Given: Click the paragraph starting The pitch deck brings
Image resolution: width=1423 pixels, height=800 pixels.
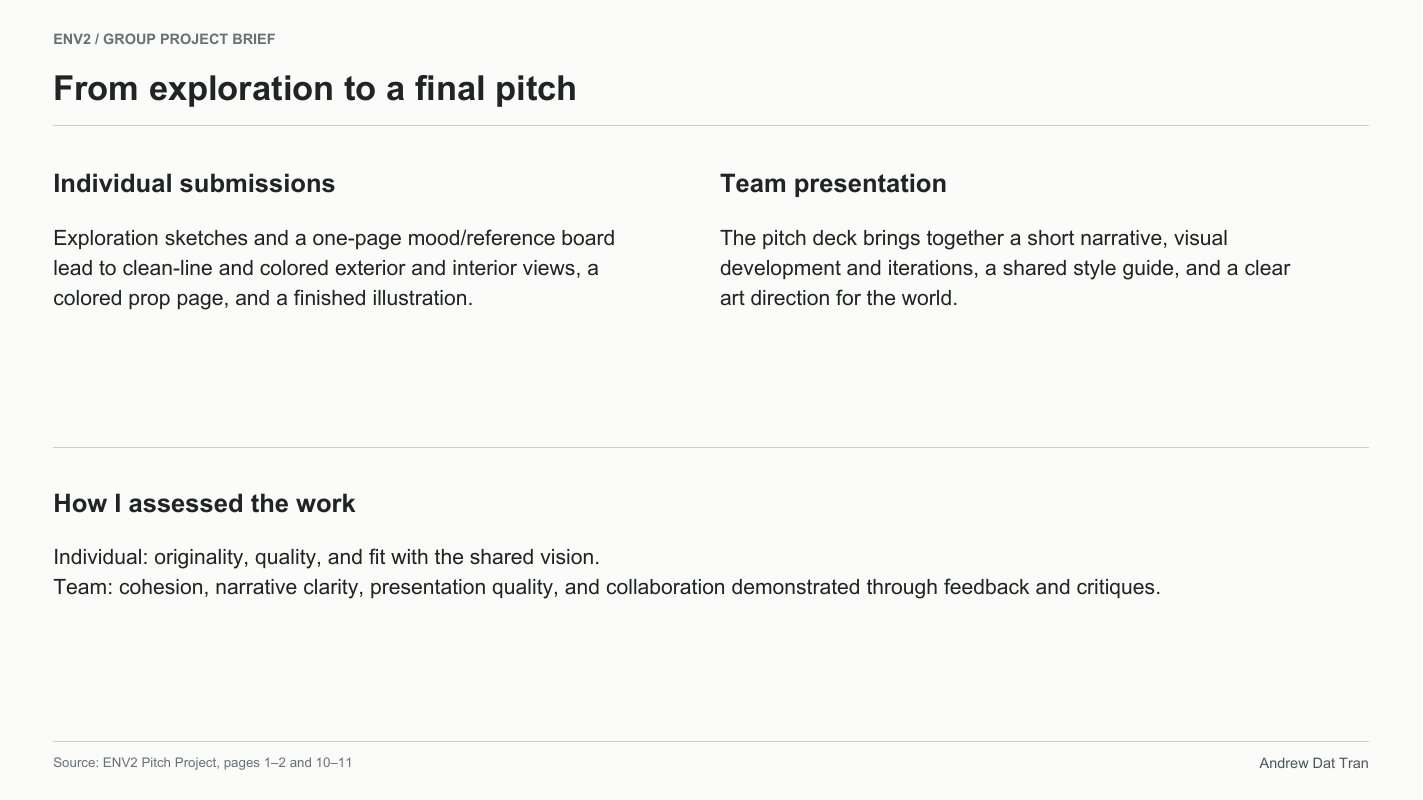Looking at the screenshot, I should click(x=1005, y=268).
